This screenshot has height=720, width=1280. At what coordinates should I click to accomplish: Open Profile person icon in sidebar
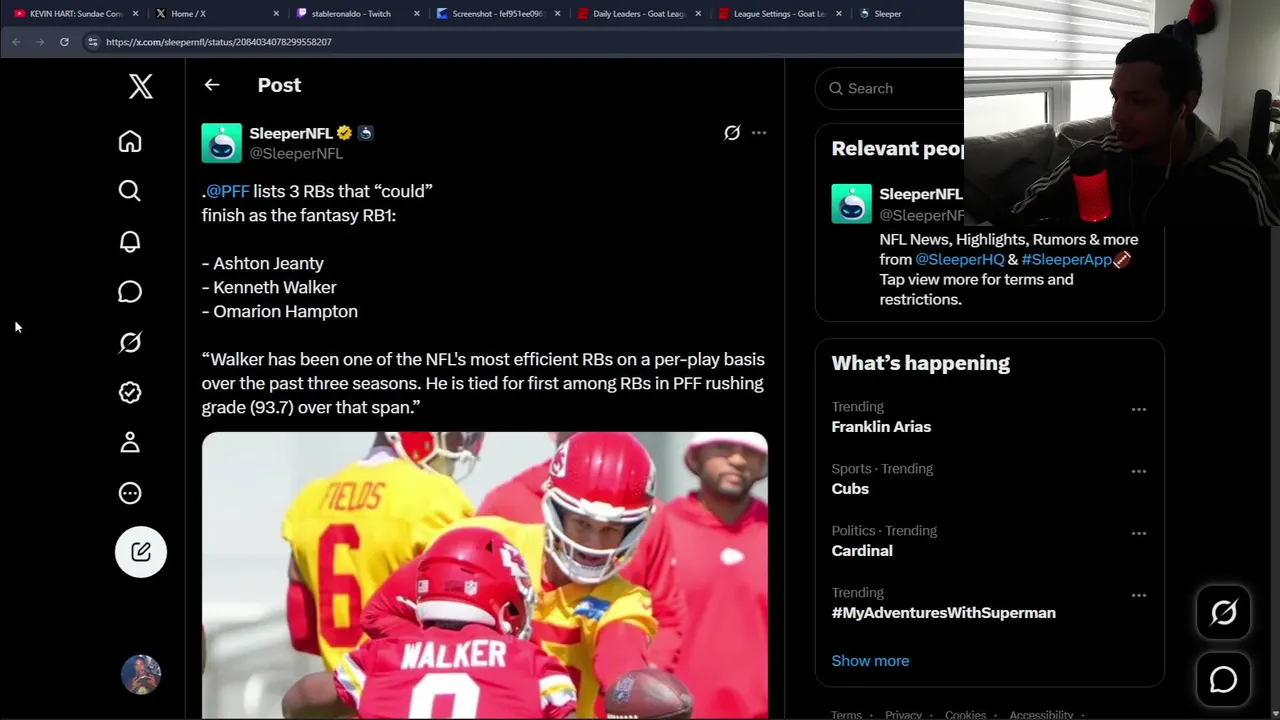pos(130,443)
